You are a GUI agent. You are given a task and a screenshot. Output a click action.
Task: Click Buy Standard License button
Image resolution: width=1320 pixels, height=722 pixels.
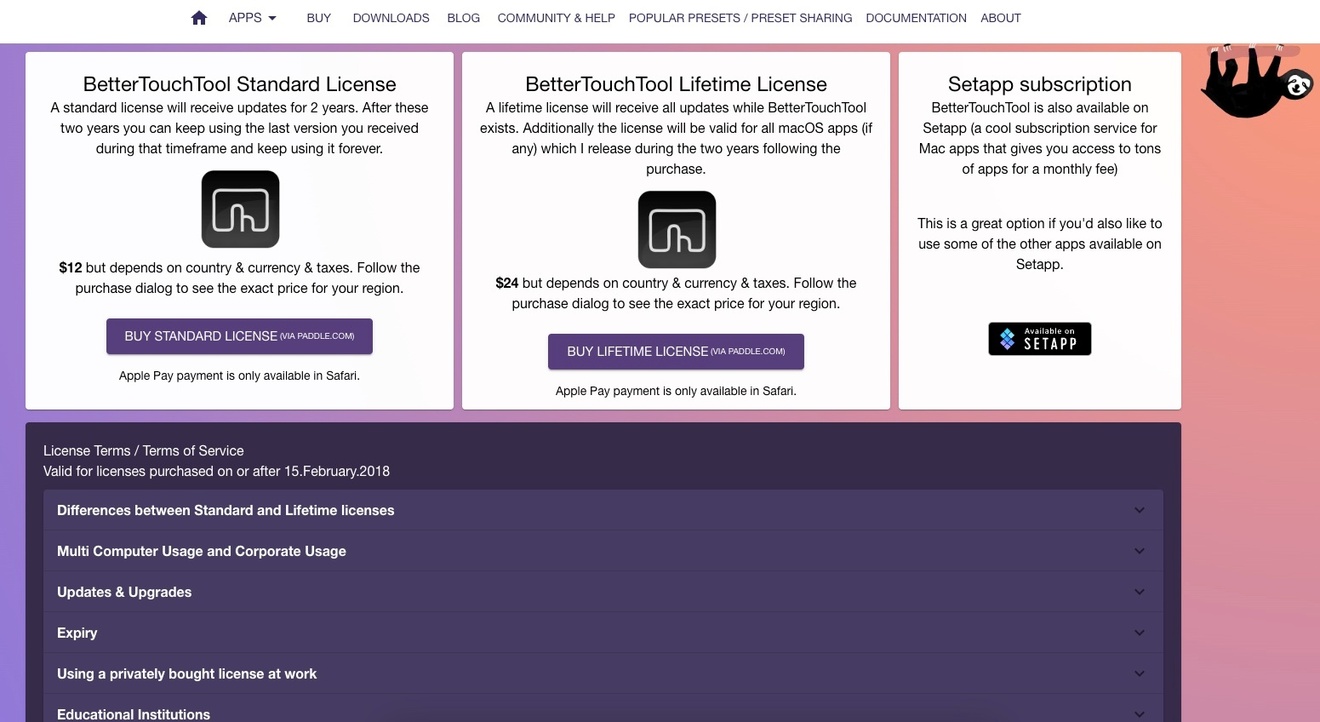coord(240,336)
